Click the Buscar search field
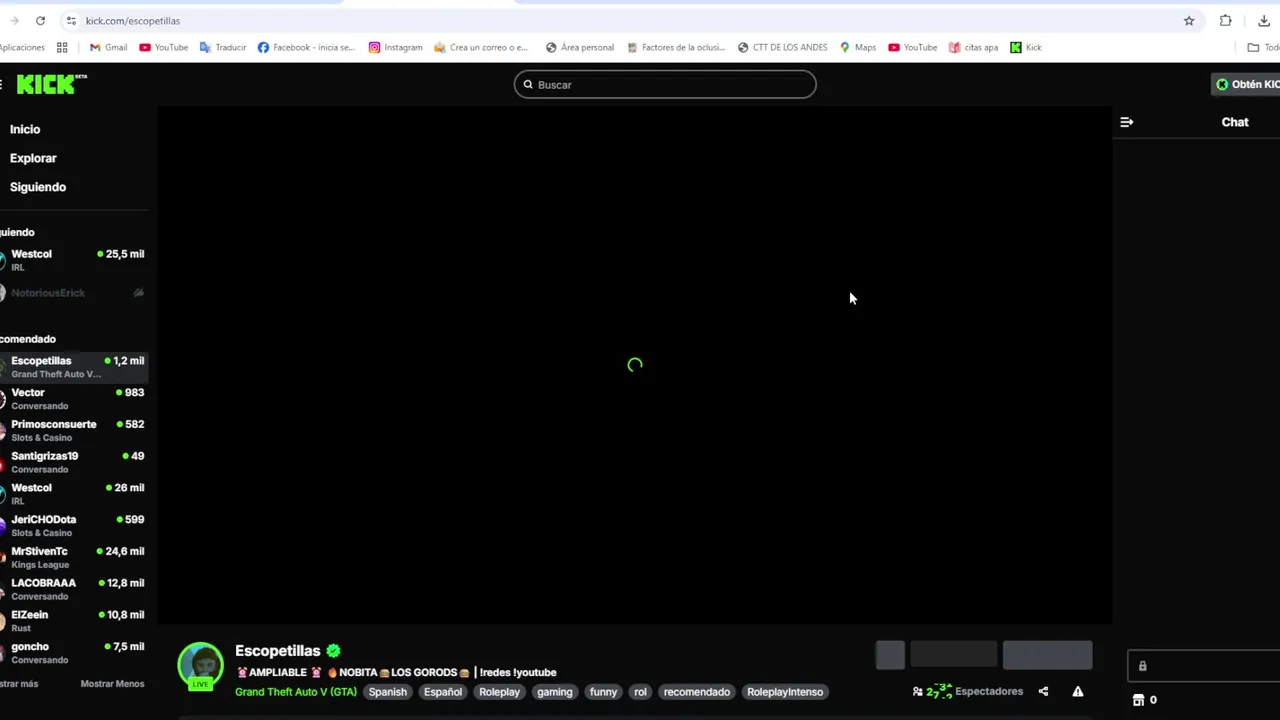This screenshot has height=720, width=1280. click(x=665, y=85)
